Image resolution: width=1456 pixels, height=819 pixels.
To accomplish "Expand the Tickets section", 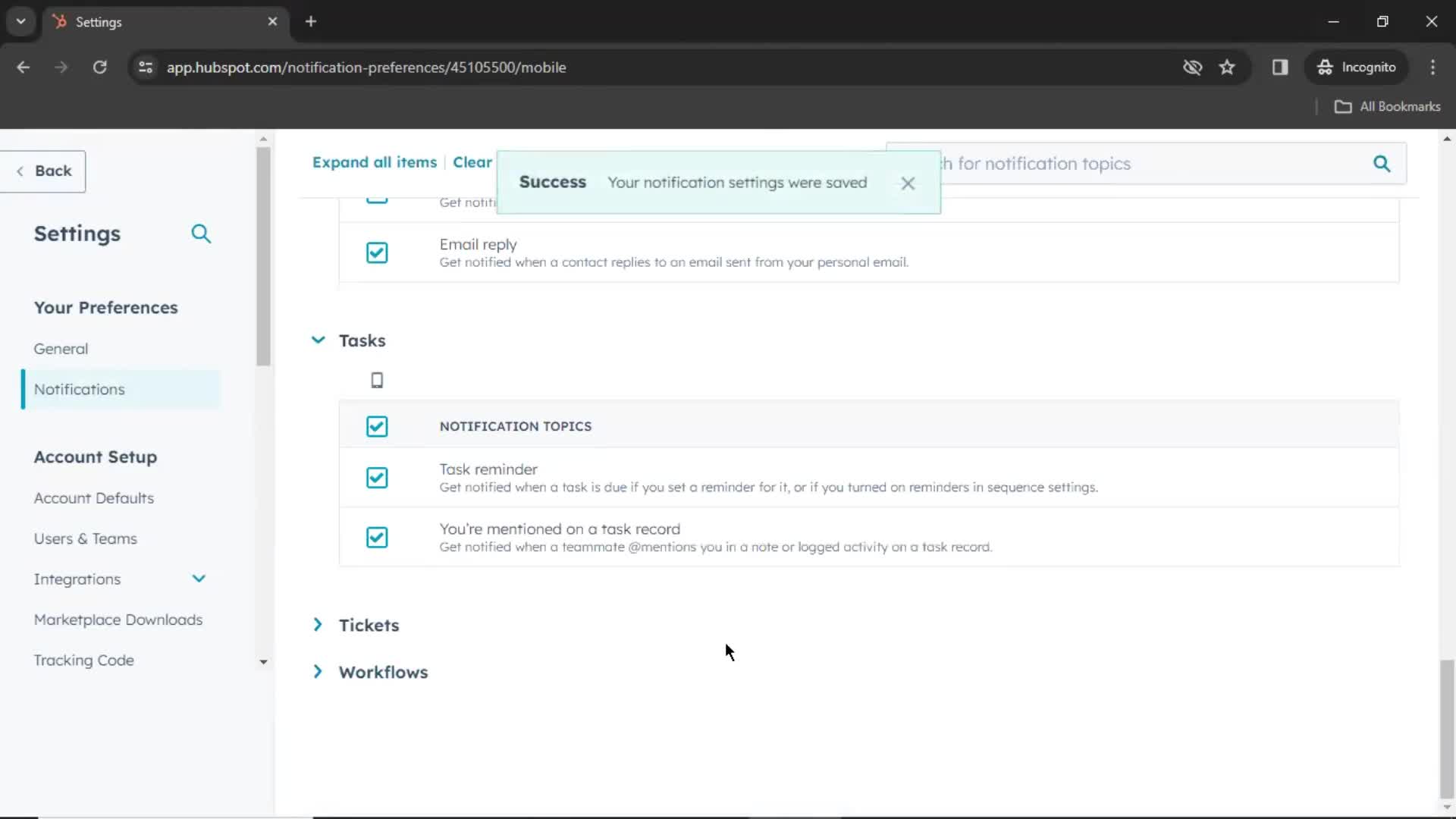I will click(319, 625).
